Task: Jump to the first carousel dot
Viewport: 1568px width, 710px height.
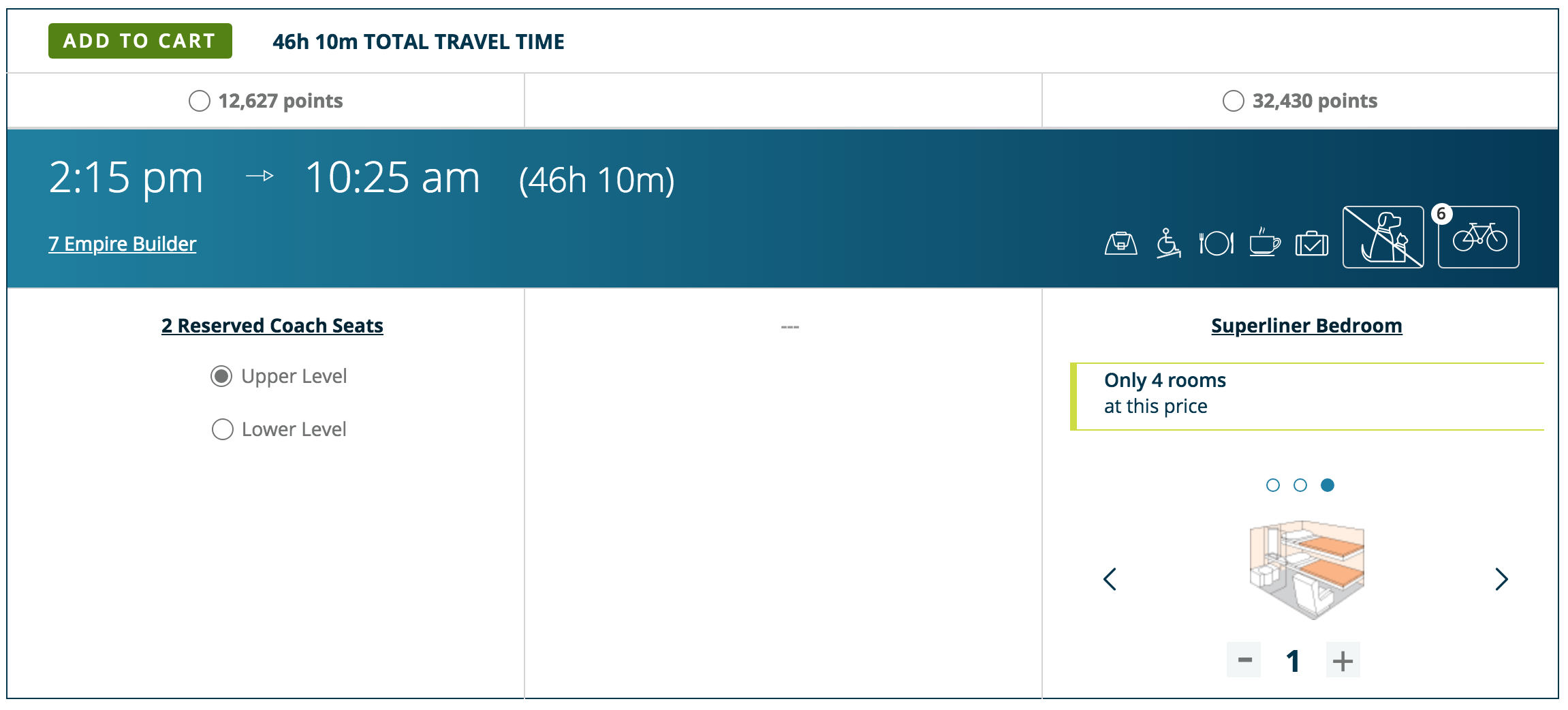Action: [x=1272, y=485]
